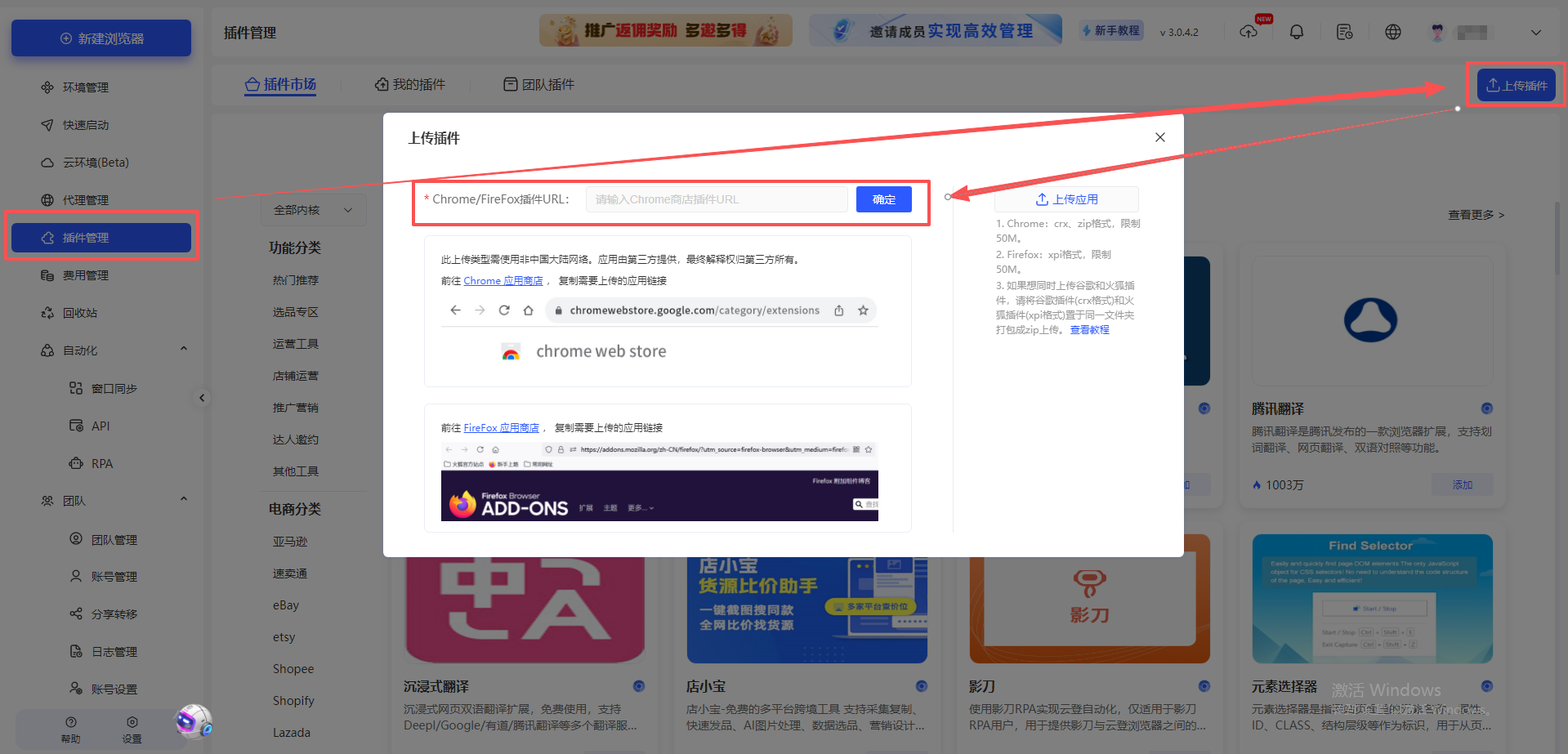Click the 帮助 question mark icon
This screenshot has height=754, width=1568.
[70, 722]
